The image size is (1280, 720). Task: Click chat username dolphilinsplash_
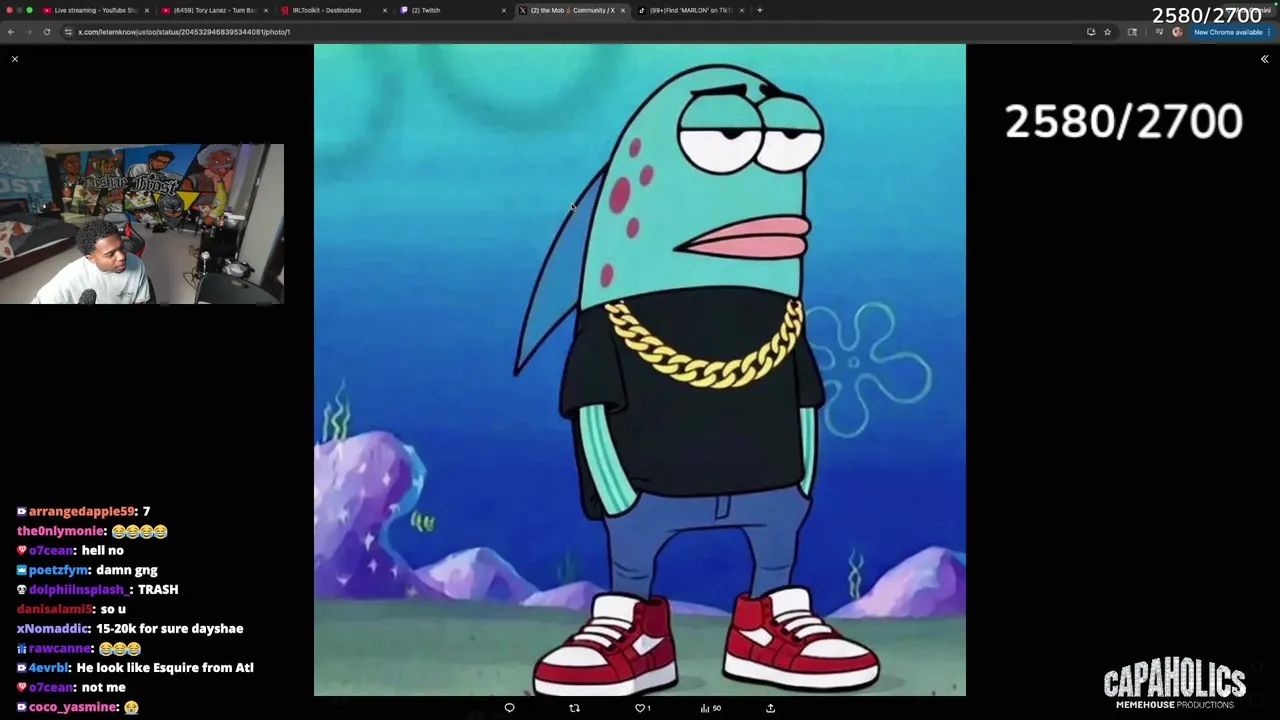tap(81, 589)
